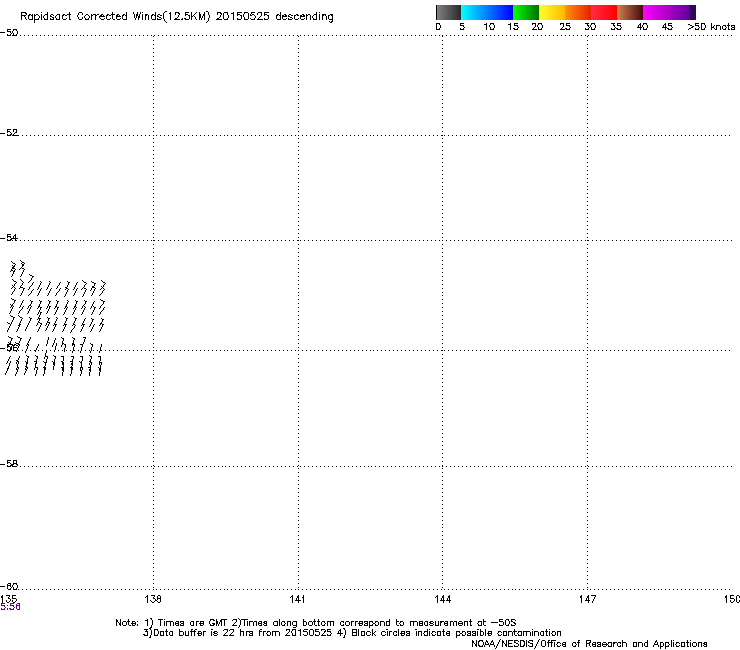This screenshot has width=740, height=650.
Task: Click the yellow 20-25 knots color band
Action: coord(552,12)
